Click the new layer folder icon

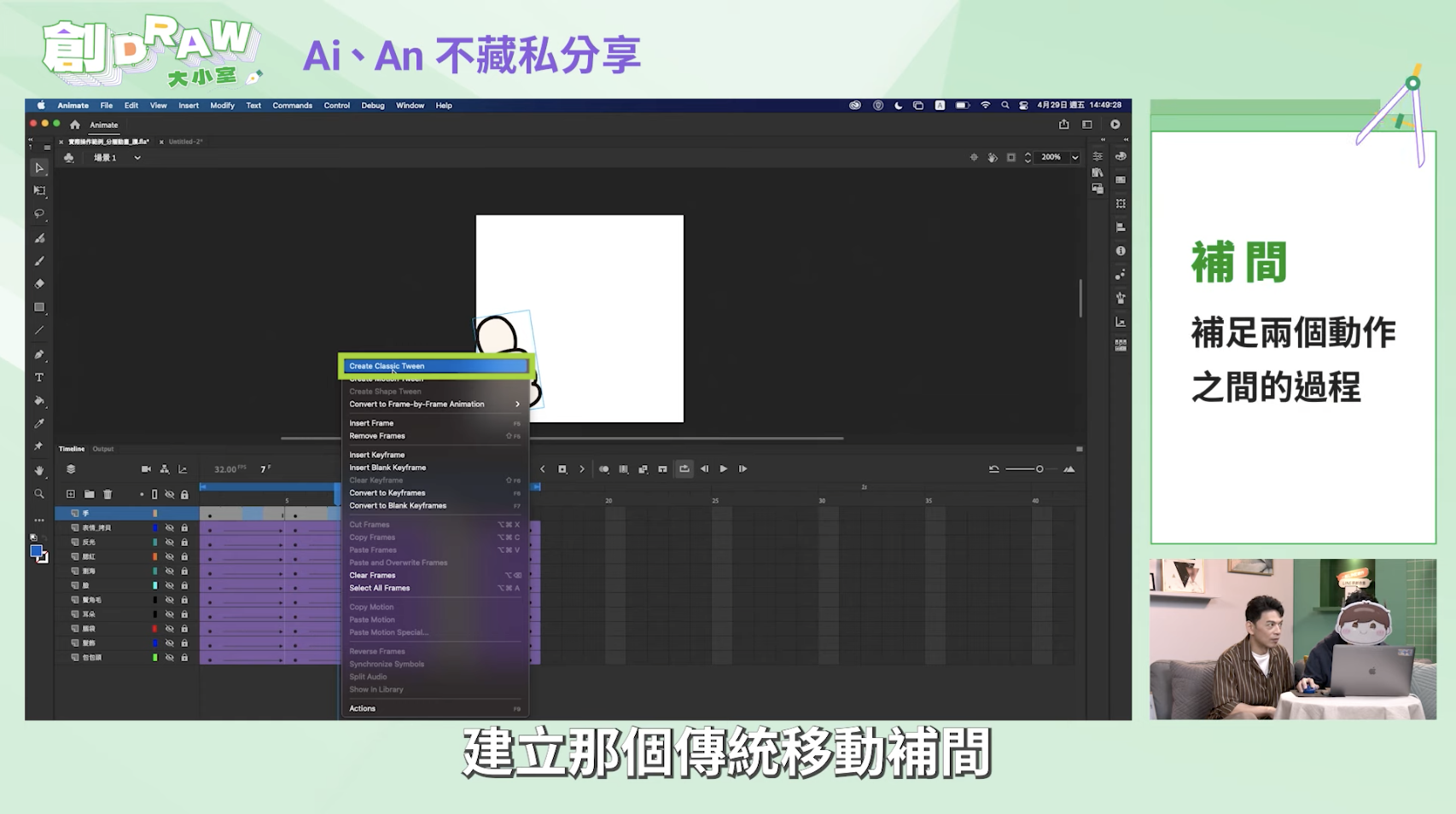(90, 494)
